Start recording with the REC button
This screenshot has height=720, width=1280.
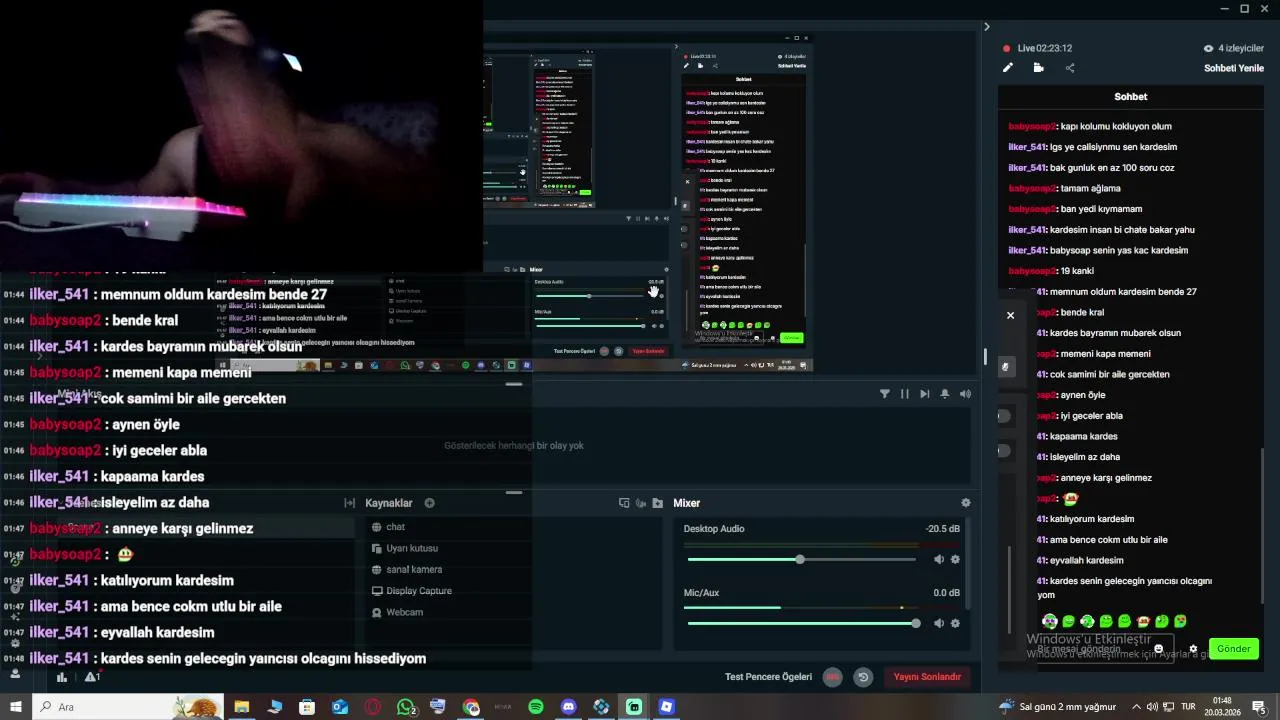[832, 677]
